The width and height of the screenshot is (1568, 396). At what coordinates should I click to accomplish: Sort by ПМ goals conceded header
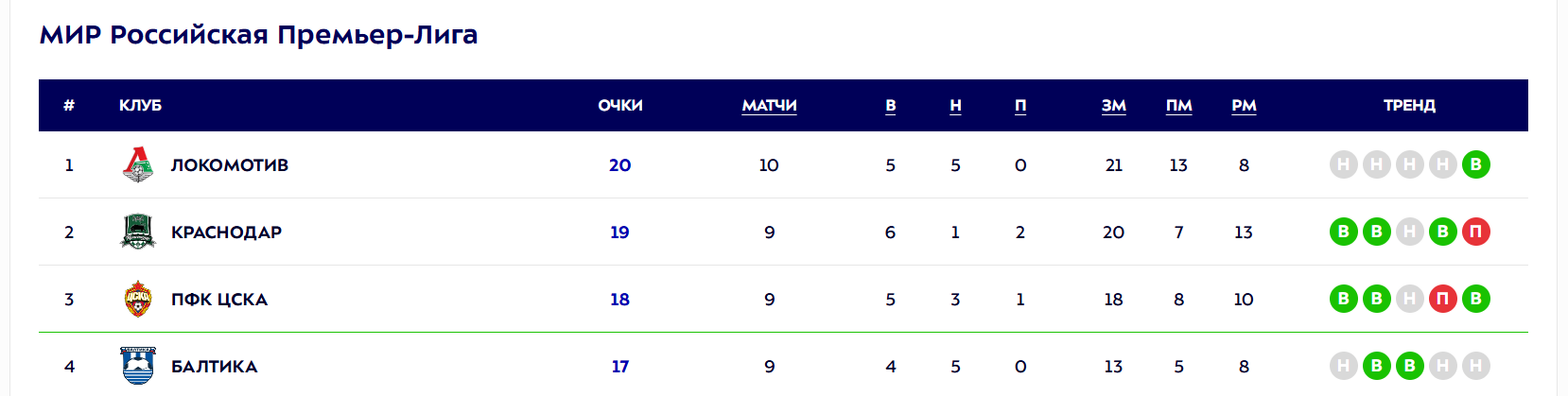click(x=1178, y=106)
